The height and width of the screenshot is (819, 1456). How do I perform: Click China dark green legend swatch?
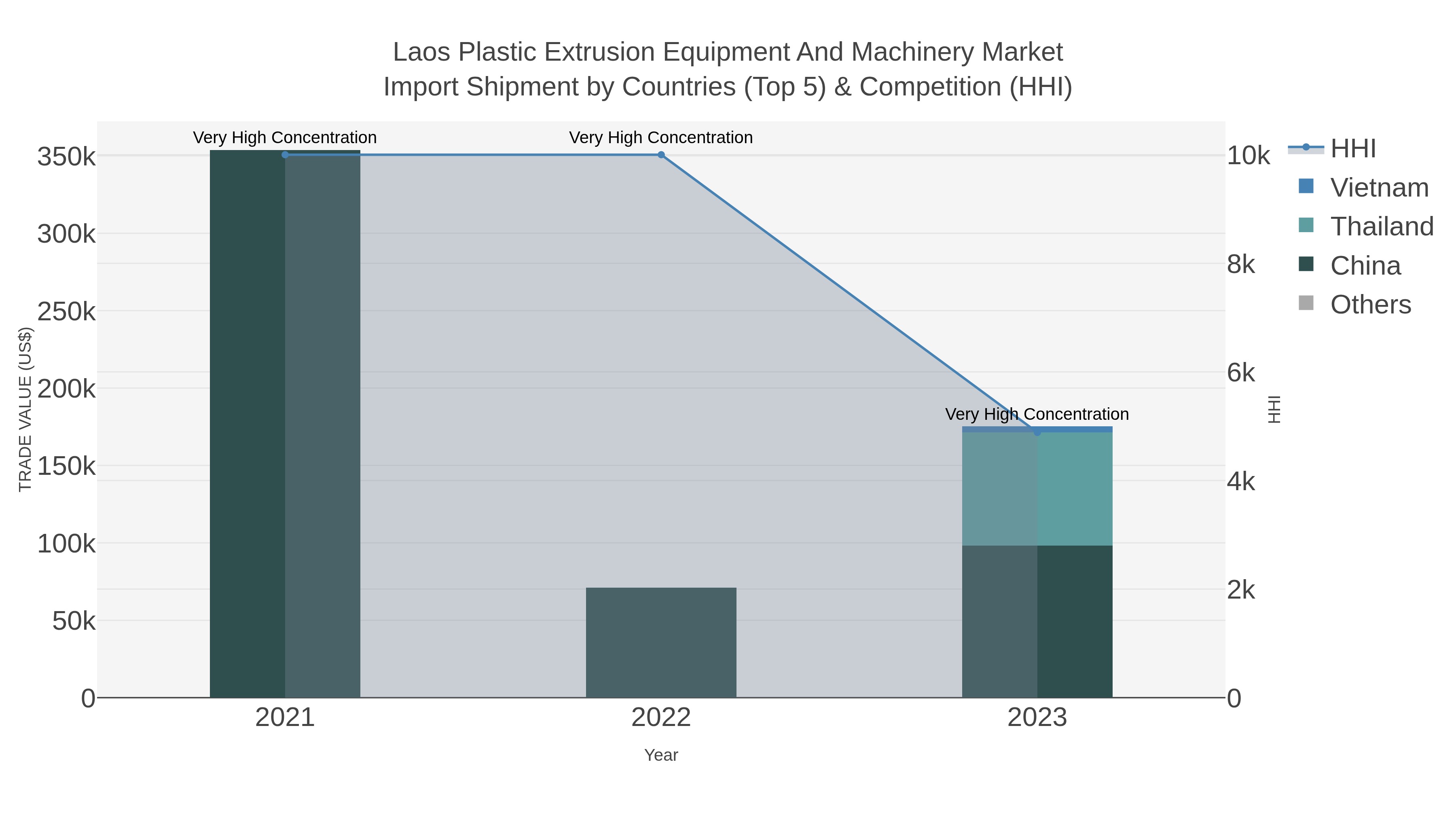(1306, 264)
